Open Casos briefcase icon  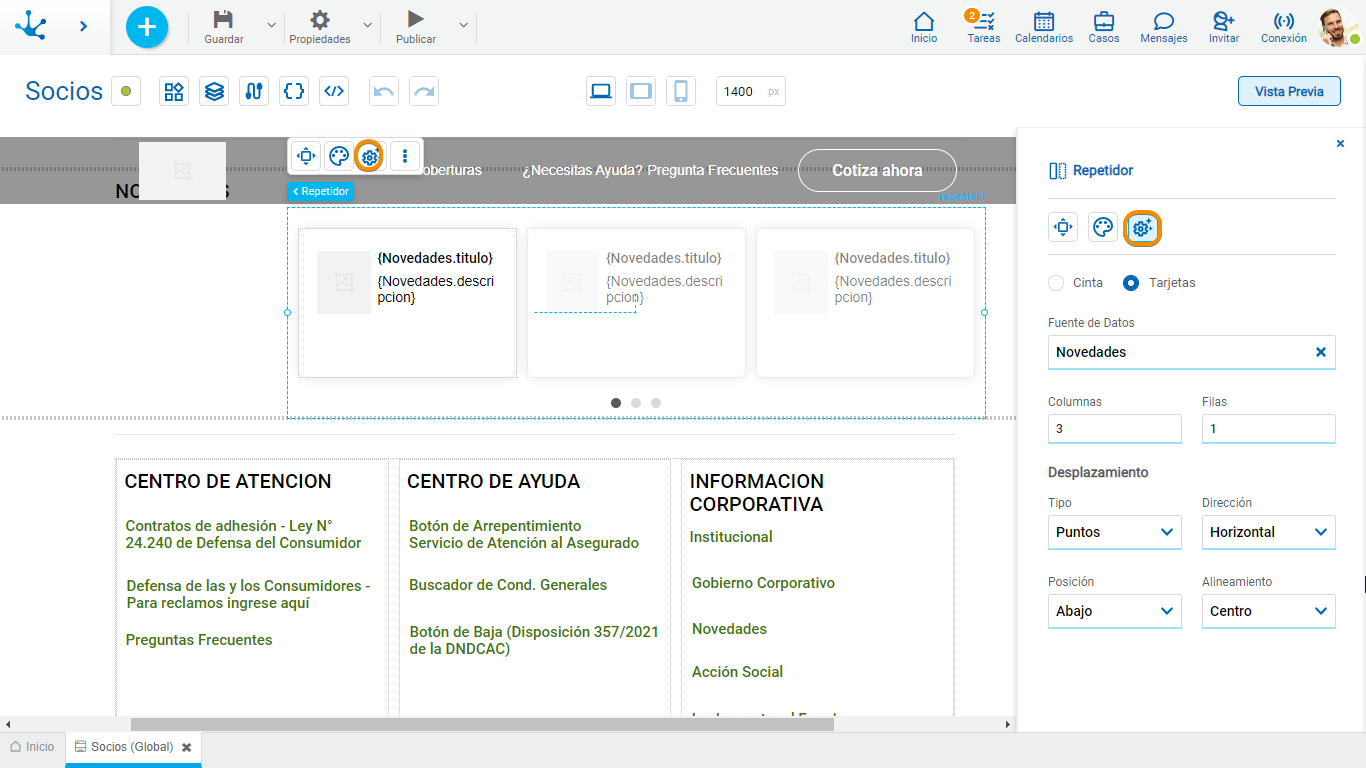(x=1104, y=21)
